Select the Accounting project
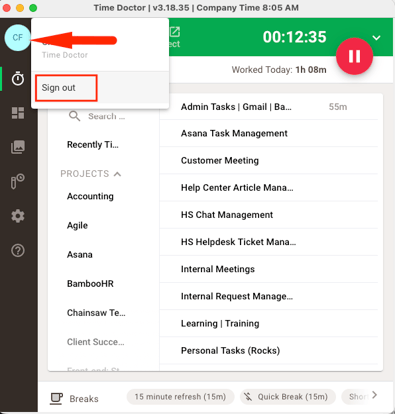This screenshot has height=414, width=395. tap(90, 196)
